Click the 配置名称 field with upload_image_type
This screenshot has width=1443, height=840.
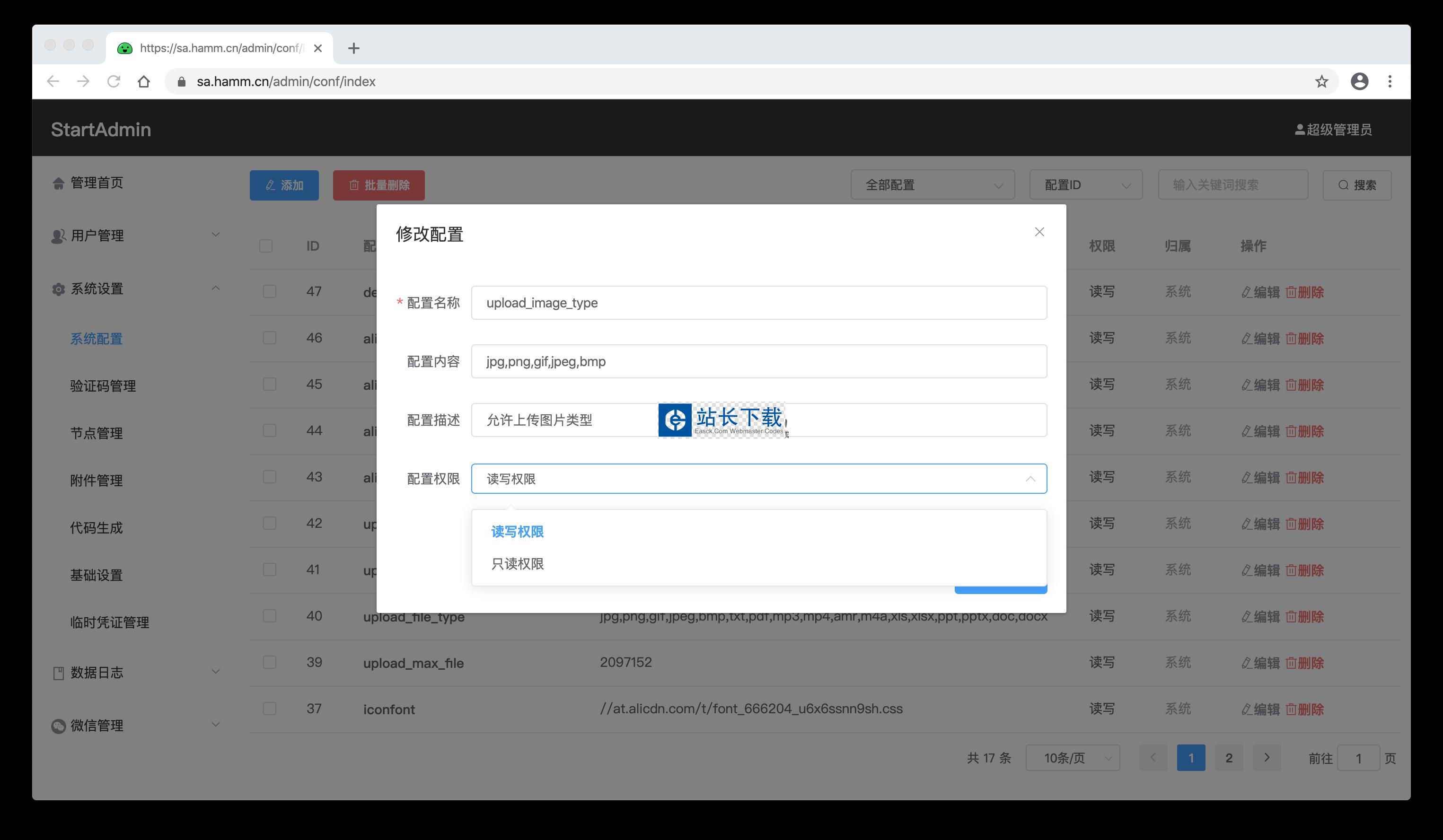click(759, 302)
